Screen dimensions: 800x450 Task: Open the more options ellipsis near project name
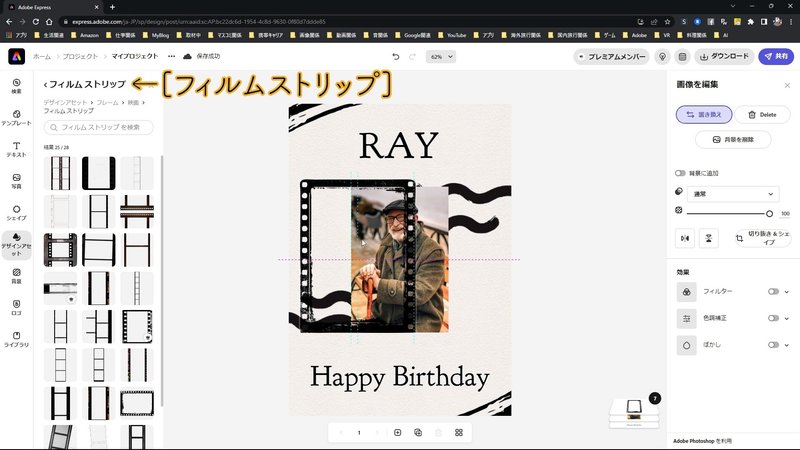pyautogui.click(x=171, y=56)
